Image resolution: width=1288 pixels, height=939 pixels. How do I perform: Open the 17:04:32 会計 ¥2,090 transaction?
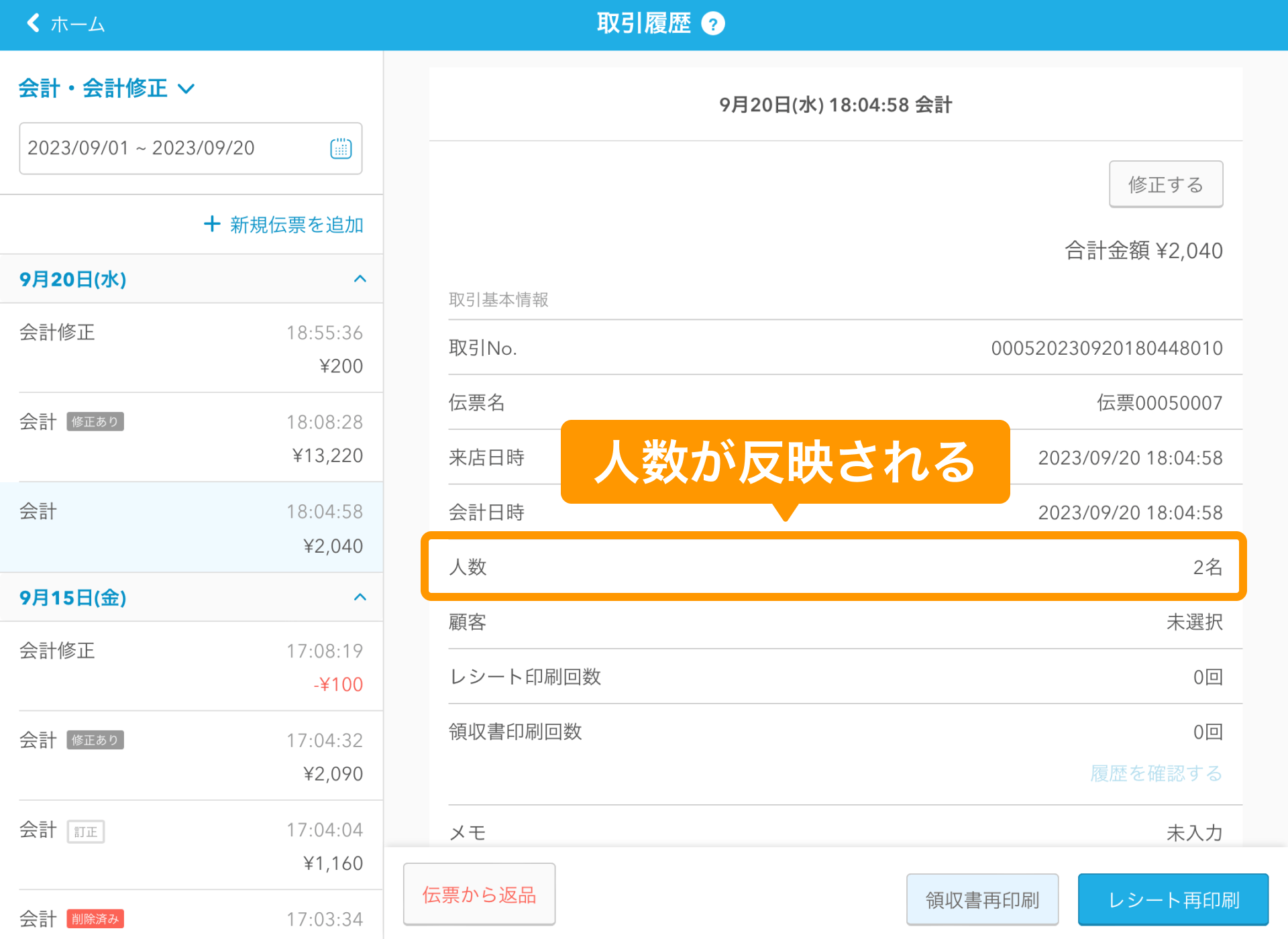tap(191, 757)
